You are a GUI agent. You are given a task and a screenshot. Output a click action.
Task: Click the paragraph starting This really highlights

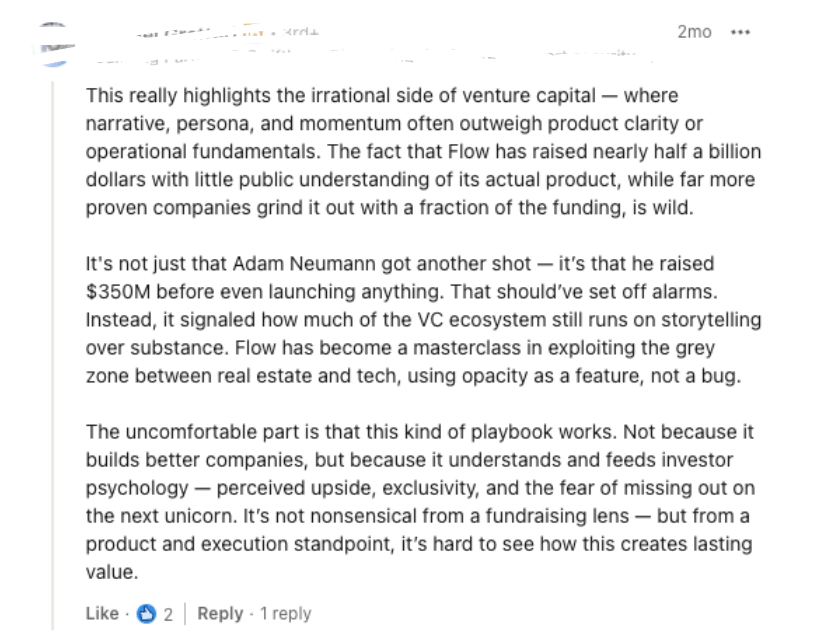(423, 152)
